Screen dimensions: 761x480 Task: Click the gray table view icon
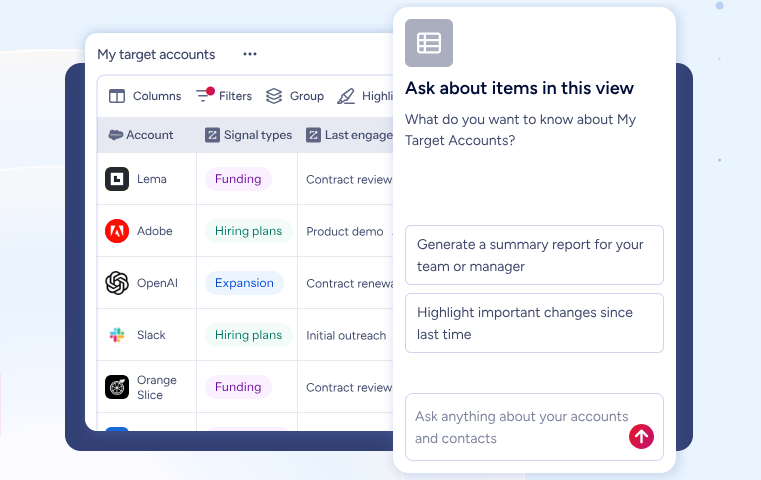429,43
